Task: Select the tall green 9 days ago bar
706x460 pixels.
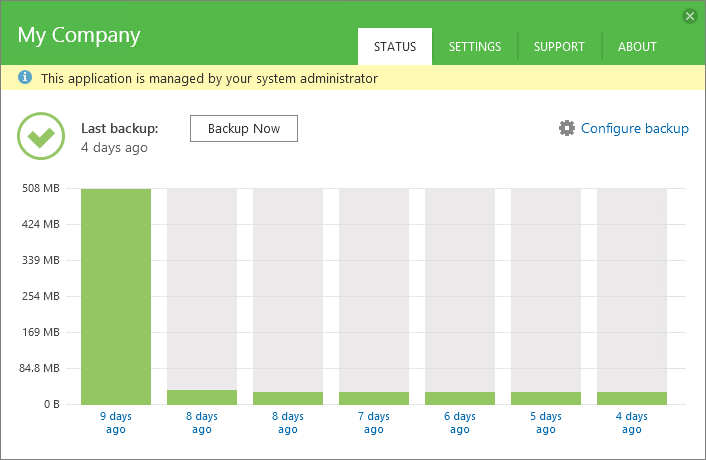Action: [x=116, y=295]
